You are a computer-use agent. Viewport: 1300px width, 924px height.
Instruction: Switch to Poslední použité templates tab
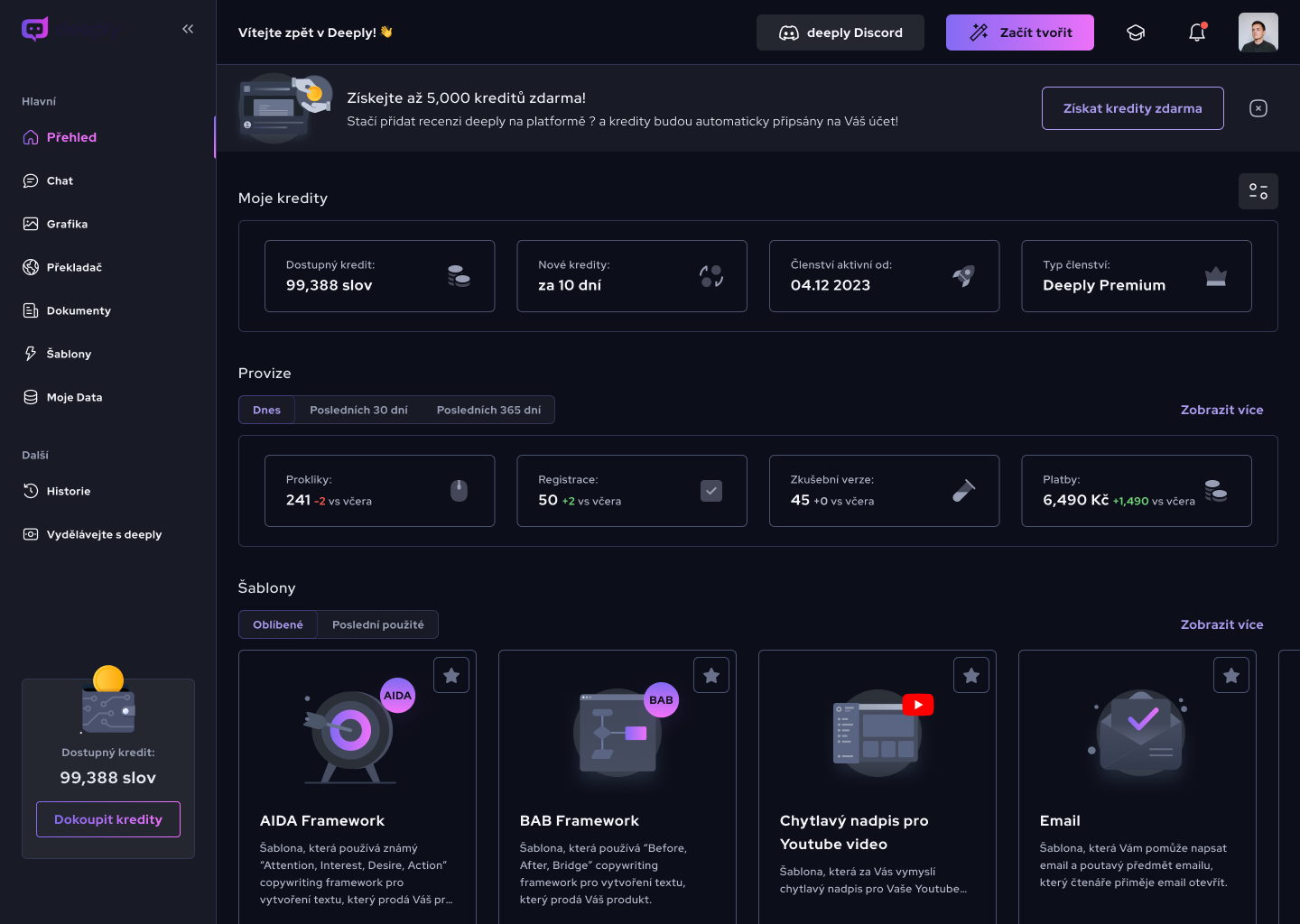point(377,624)
